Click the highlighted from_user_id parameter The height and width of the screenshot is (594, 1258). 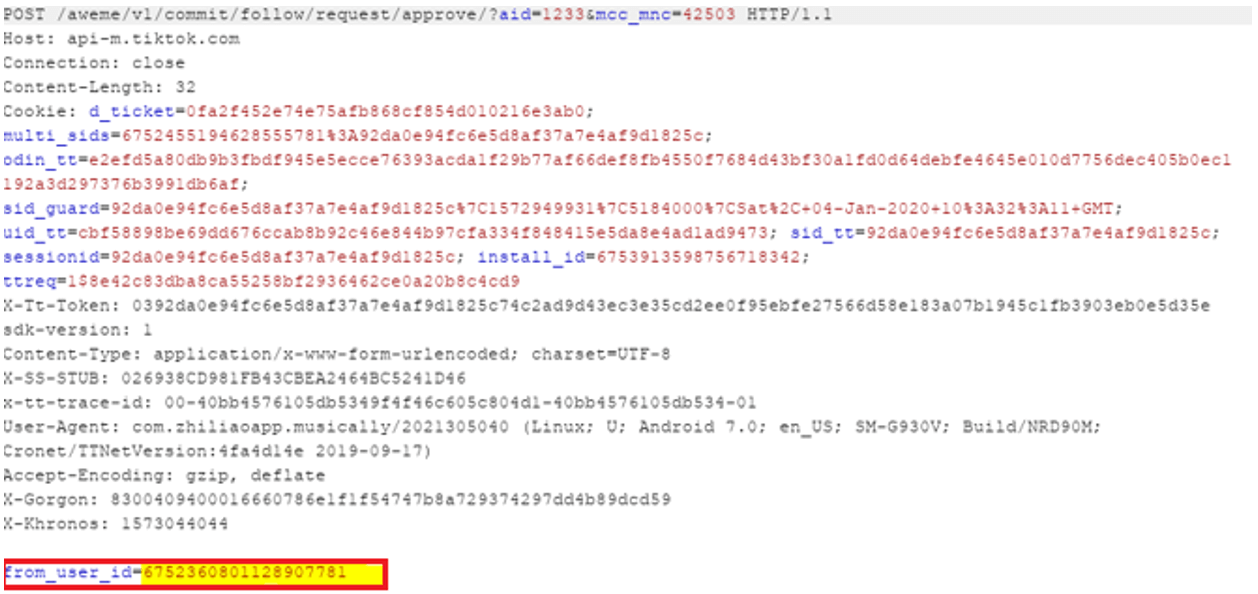(195, 574)
